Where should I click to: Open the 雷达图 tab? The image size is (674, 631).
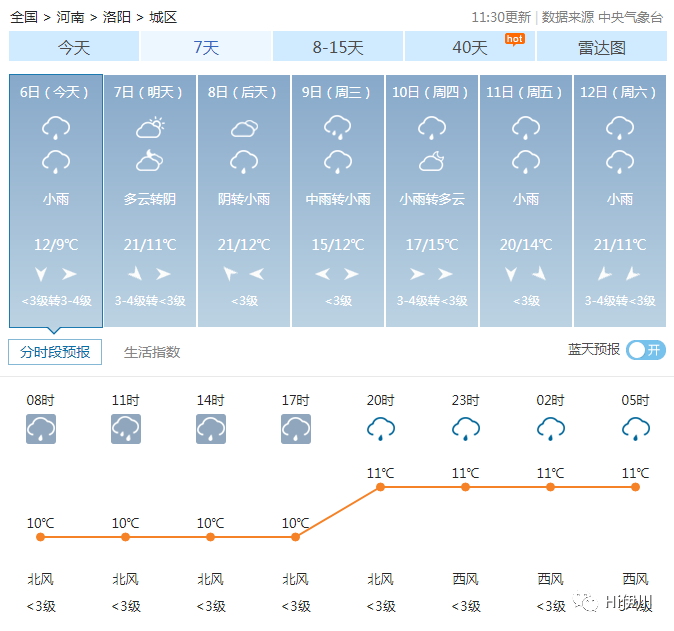pyautogui.click(x=602, y=46)
